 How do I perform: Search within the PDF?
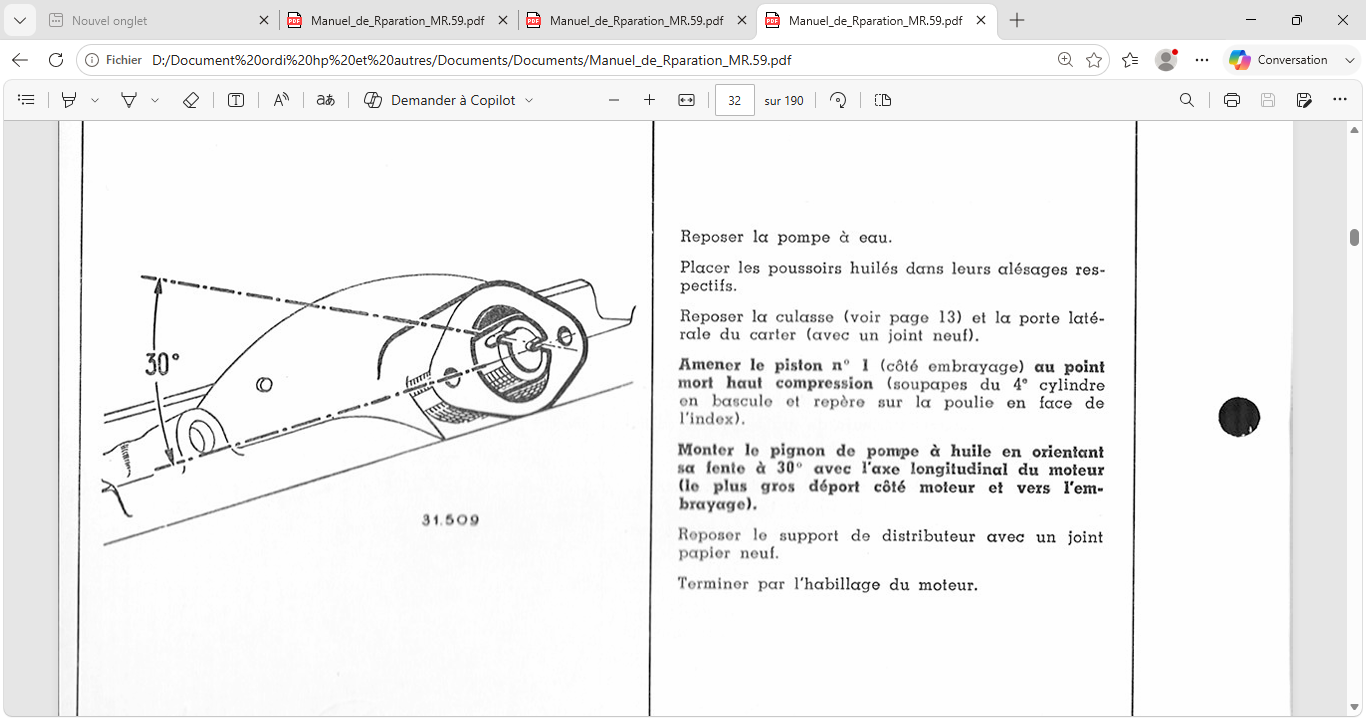coord(1187,100)
